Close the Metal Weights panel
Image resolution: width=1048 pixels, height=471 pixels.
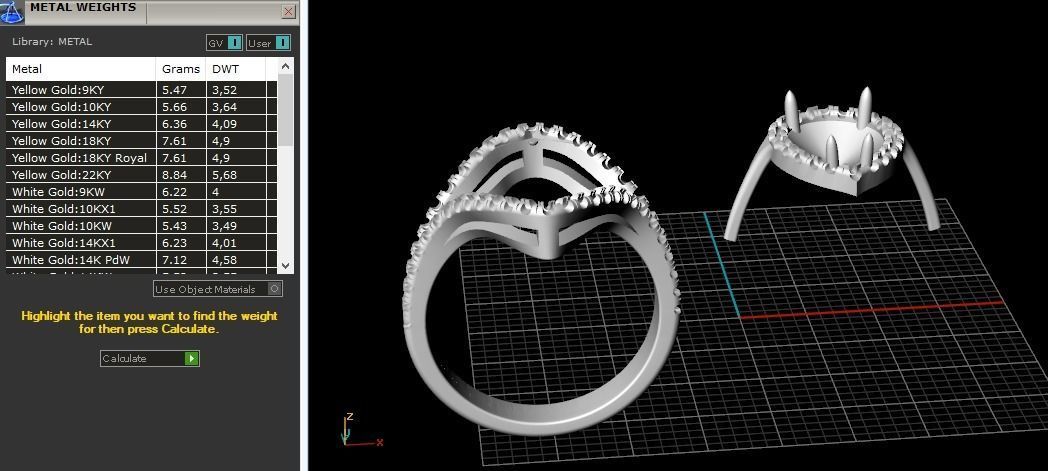click(288, 11)
